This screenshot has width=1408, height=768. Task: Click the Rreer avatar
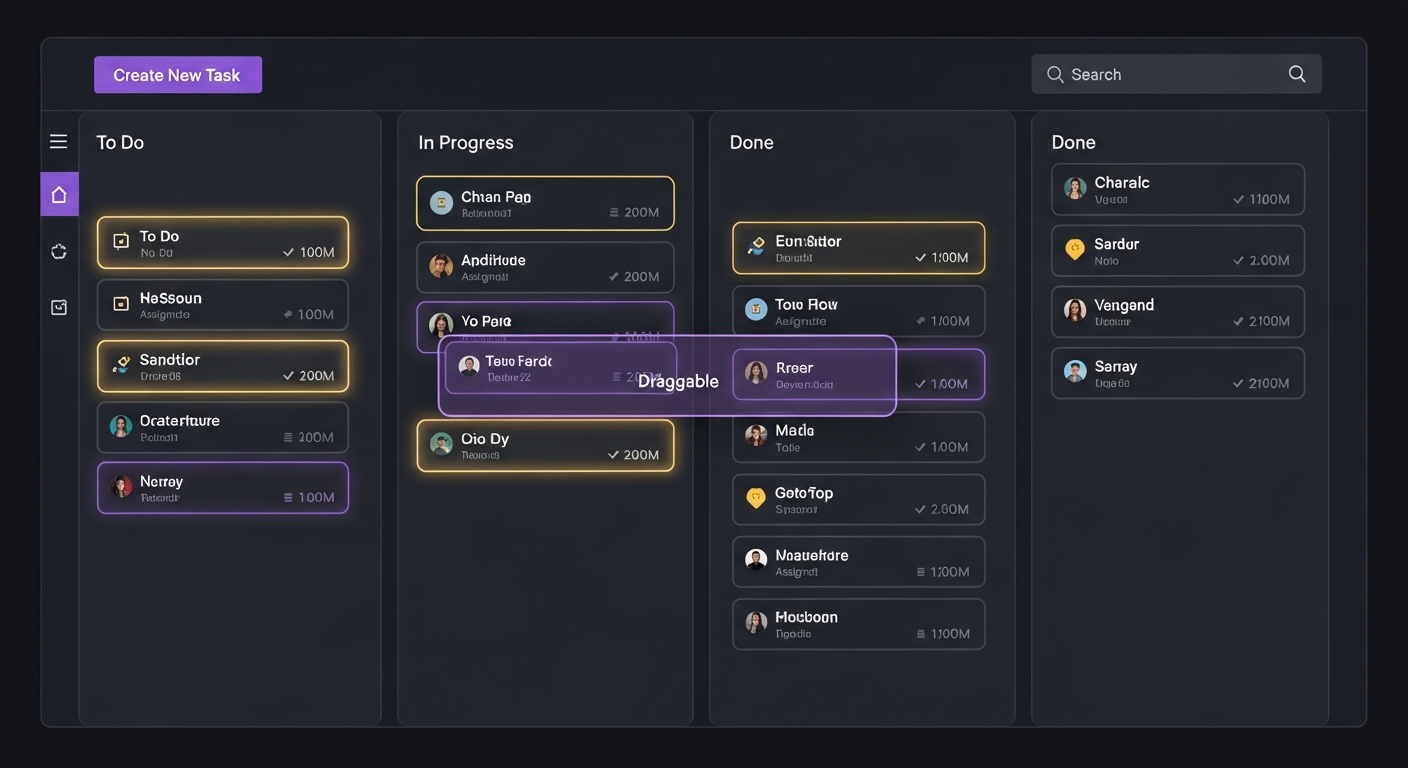point(756,373)
